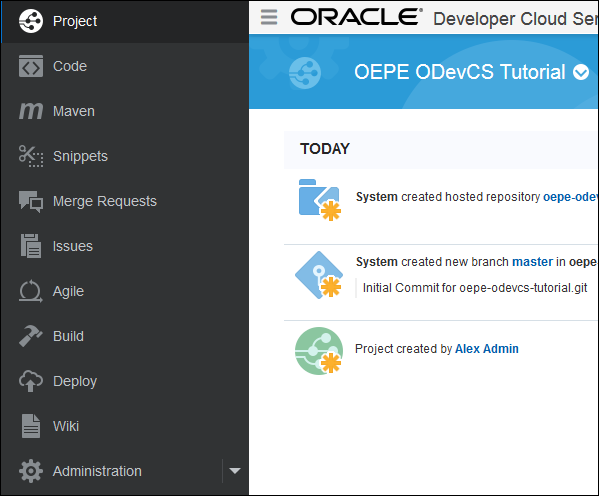The height and width of the screenshot is (496, 599).
Task: Open the Maven menu item
Action: [x=125, y=111]
